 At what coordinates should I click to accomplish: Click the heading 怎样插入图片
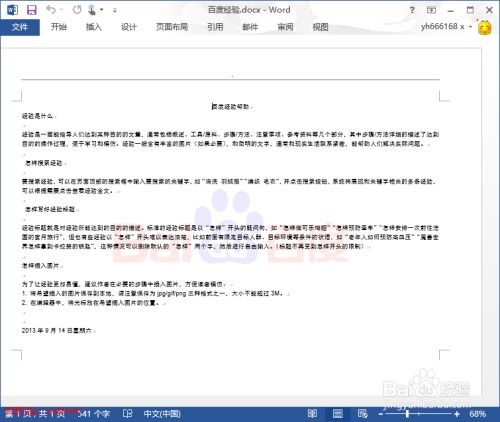(40, 266)
